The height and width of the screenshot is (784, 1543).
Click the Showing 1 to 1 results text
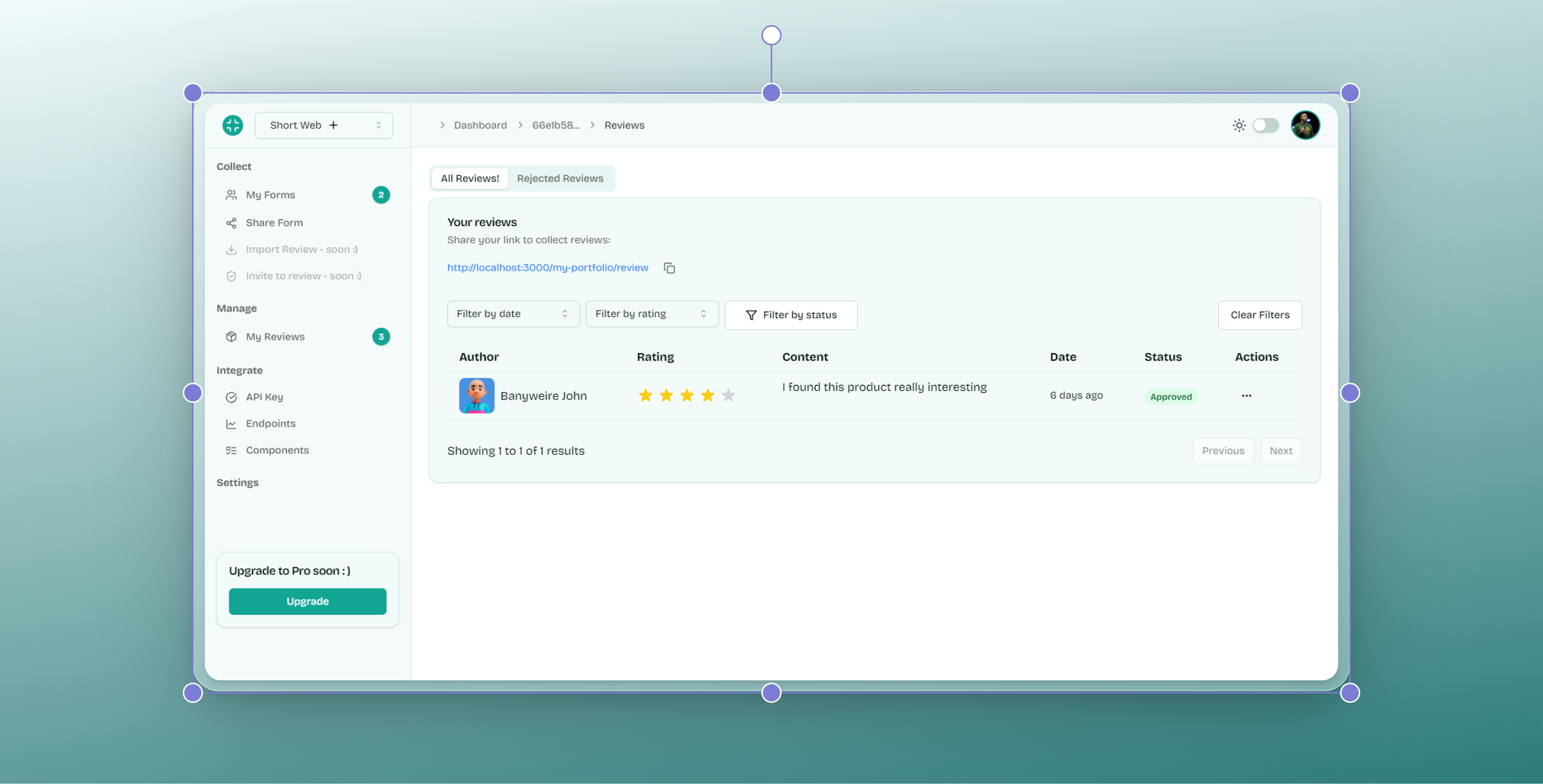tap(516, 451)
